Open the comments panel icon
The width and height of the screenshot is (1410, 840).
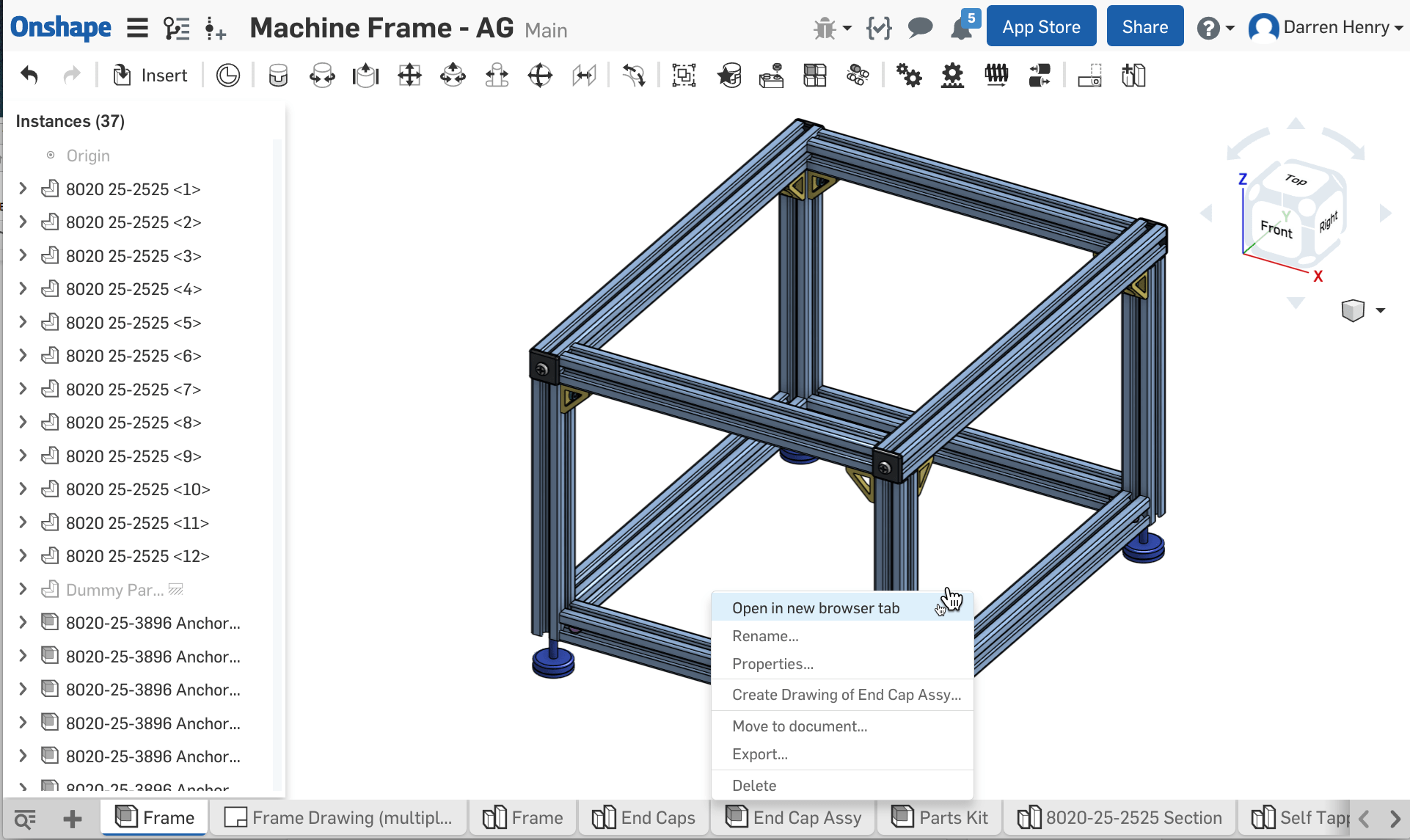920,27
